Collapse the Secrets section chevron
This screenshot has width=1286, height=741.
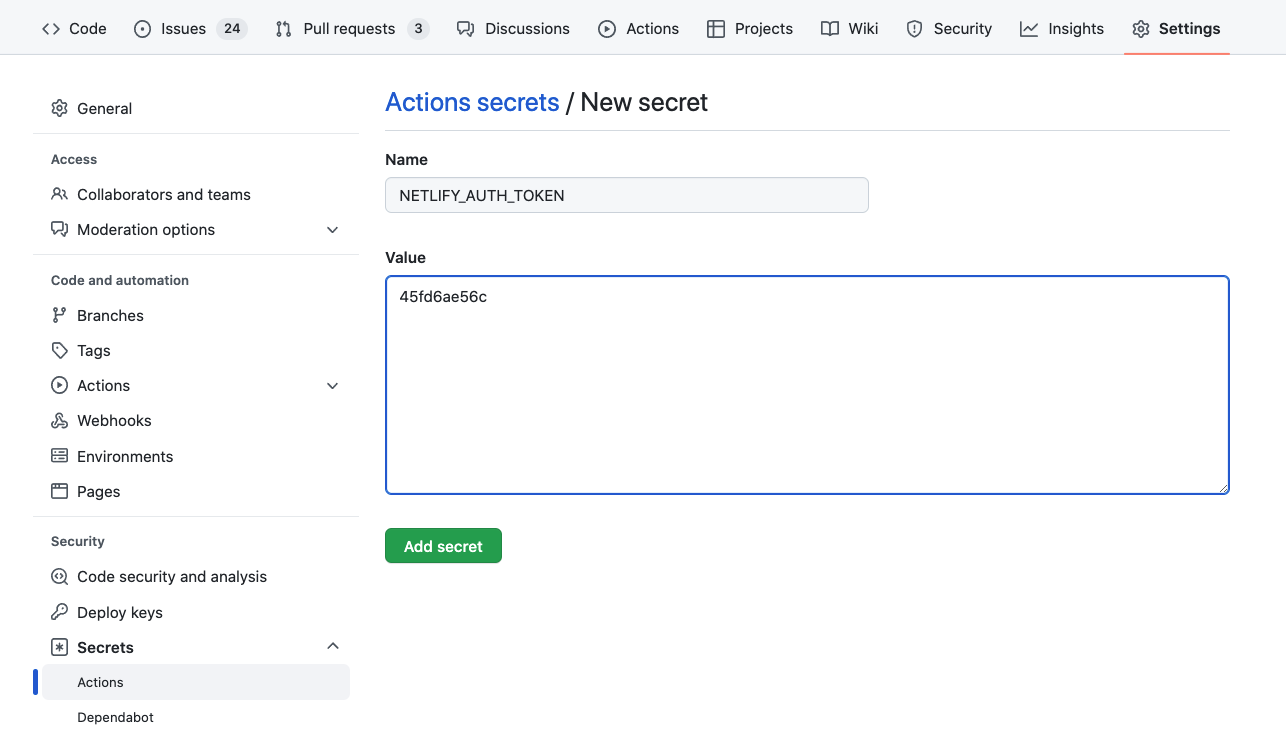[333, 647]
